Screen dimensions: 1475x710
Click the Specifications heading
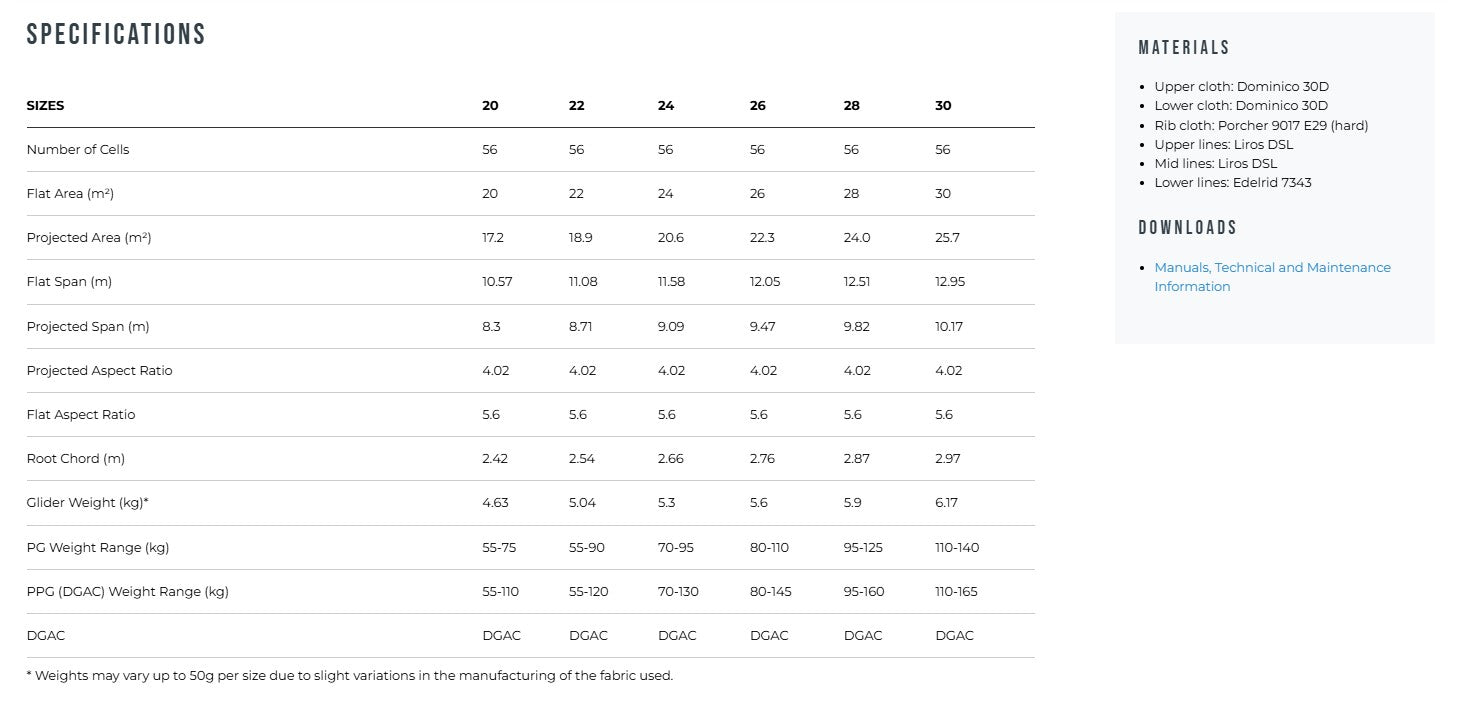[116, 35]
